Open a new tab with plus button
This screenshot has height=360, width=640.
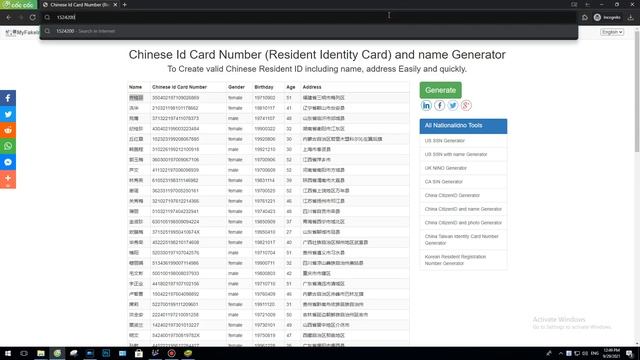click(124, 4)
